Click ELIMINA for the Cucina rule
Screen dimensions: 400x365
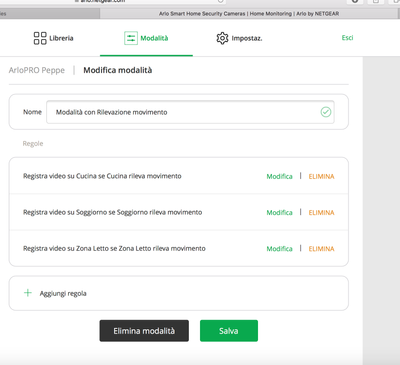tap(321, 176)
